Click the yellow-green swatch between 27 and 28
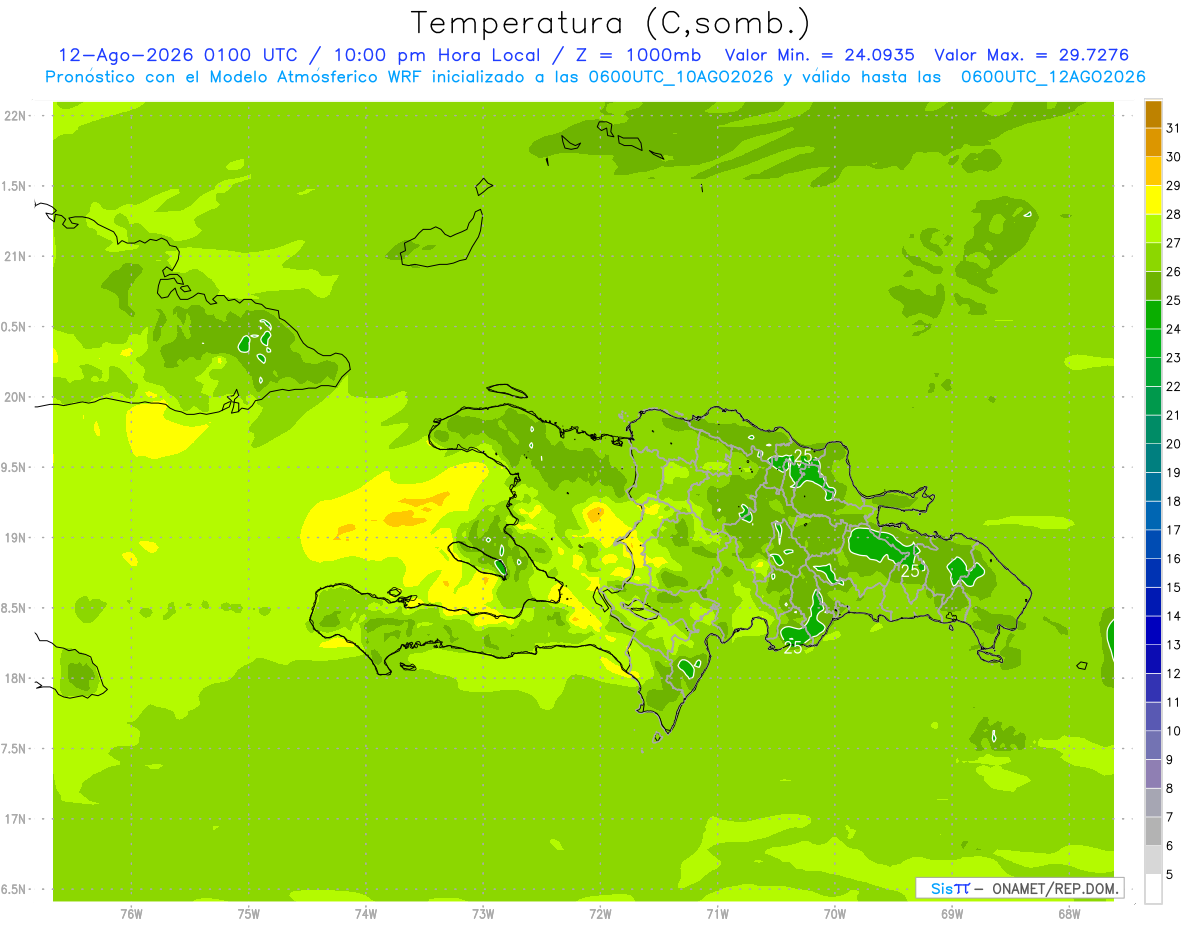This screenshot has width=1200, height=927. tap(1153, 229)
